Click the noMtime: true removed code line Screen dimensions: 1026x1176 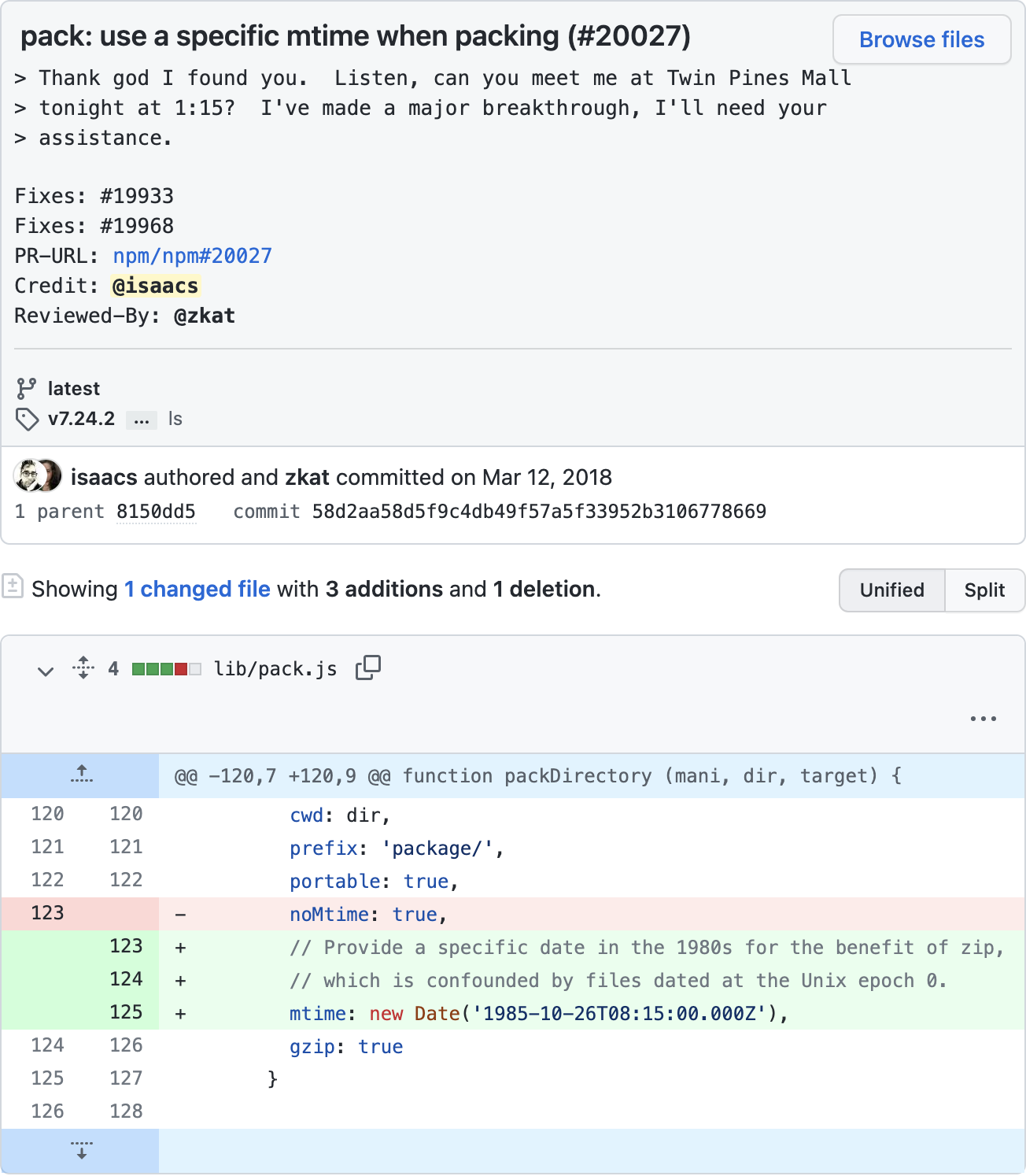592,914
